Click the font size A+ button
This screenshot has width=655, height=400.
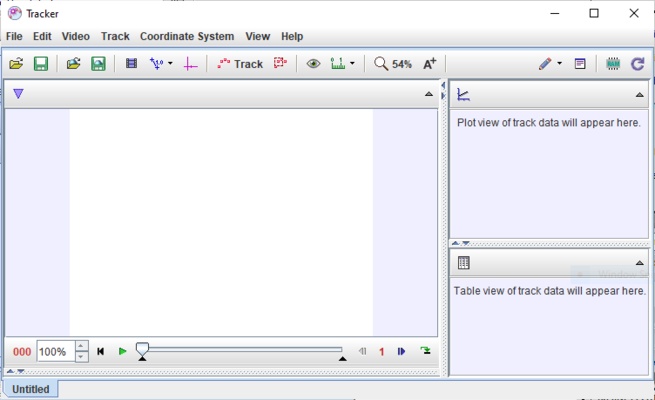click(x=429, y=64)
